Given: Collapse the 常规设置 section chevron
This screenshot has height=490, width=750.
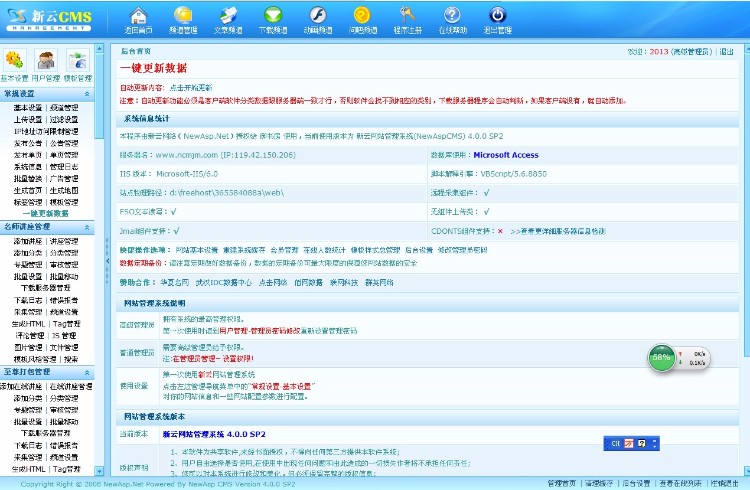Looking at the screenshot, I should click(x=87, y=94).
